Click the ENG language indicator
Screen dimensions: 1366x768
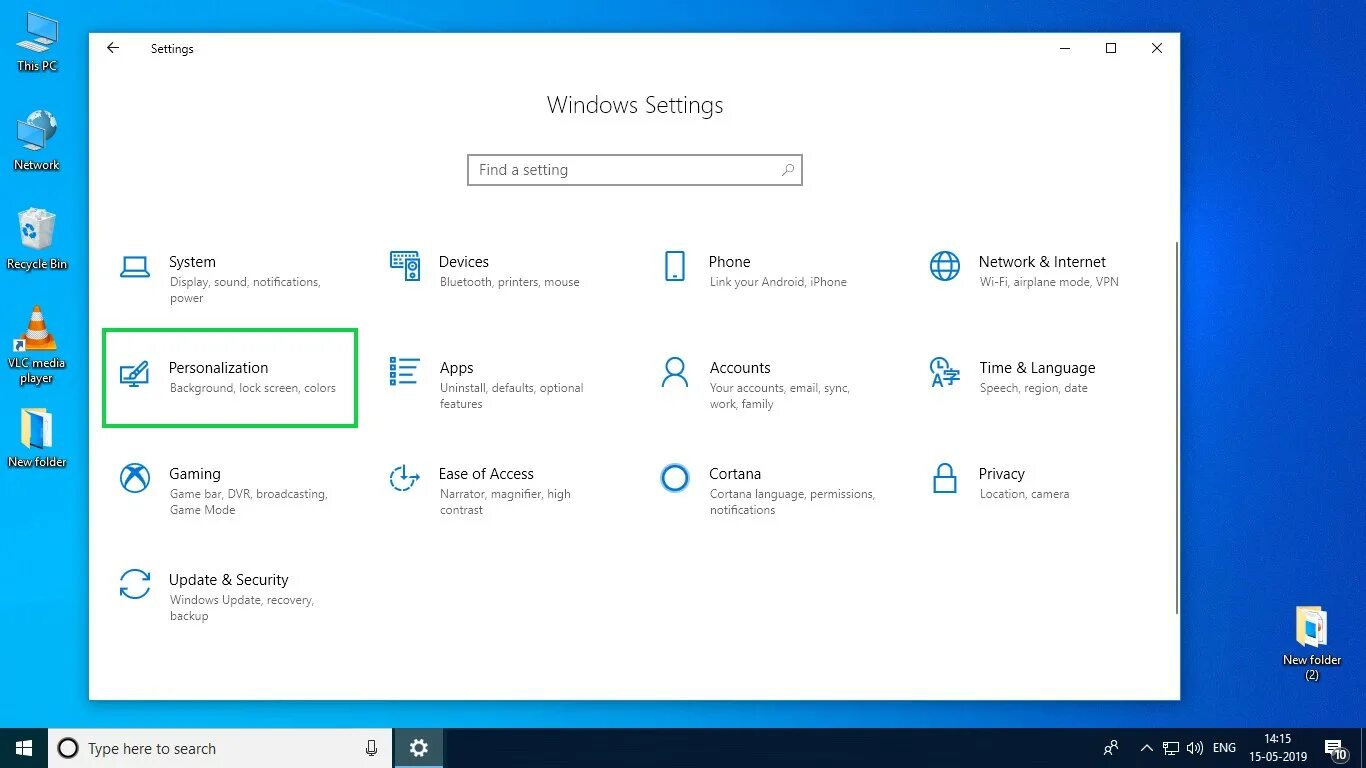[1224, 748]
